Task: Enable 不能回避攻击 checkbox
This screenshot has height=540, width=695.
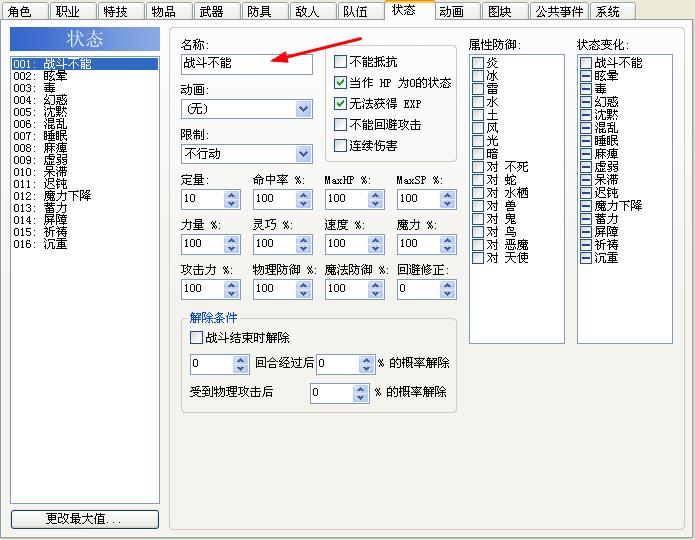Action: 340,125
